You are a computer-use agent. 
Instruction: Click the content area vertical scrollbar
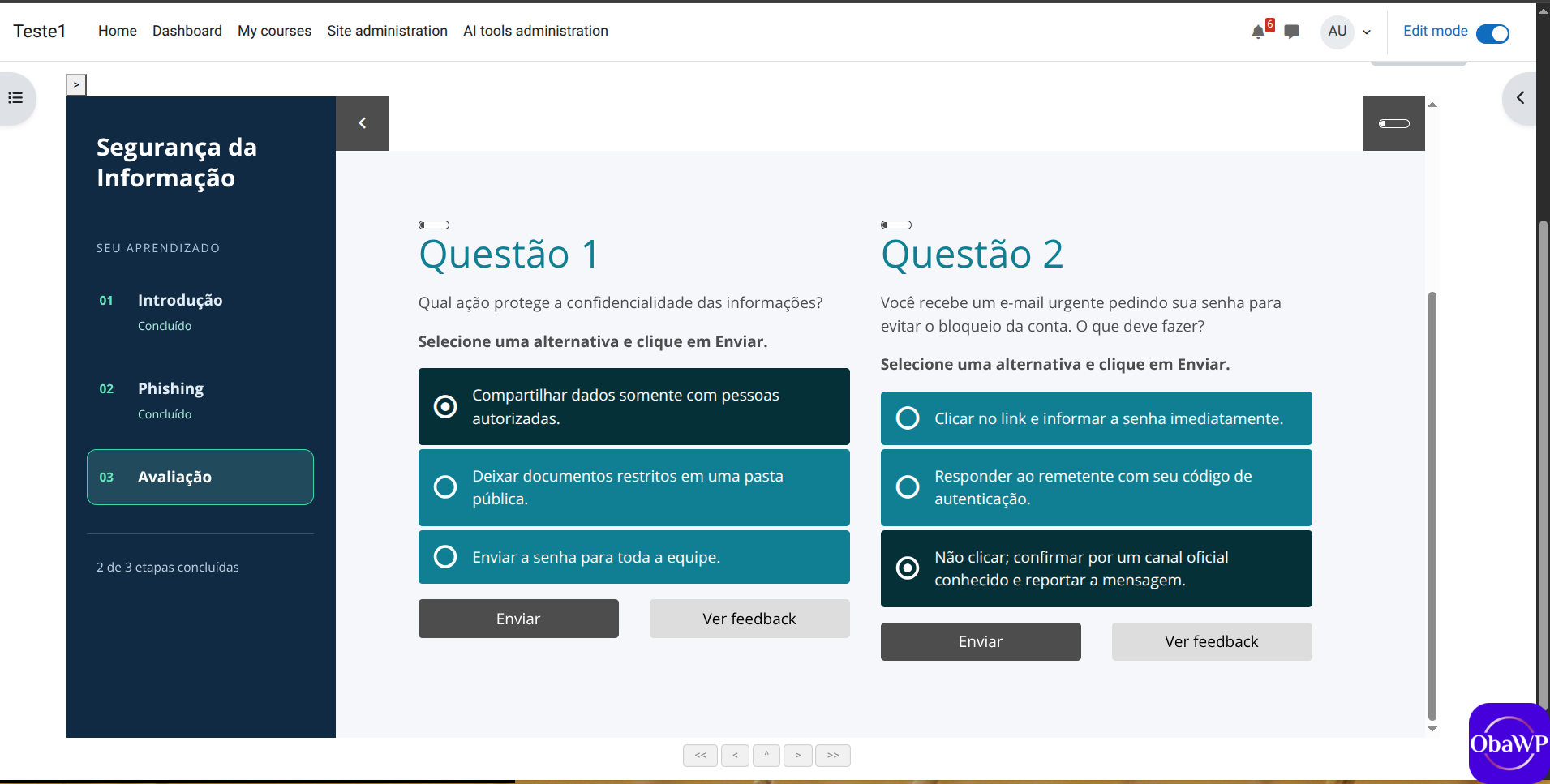[x=1432, y=506]
